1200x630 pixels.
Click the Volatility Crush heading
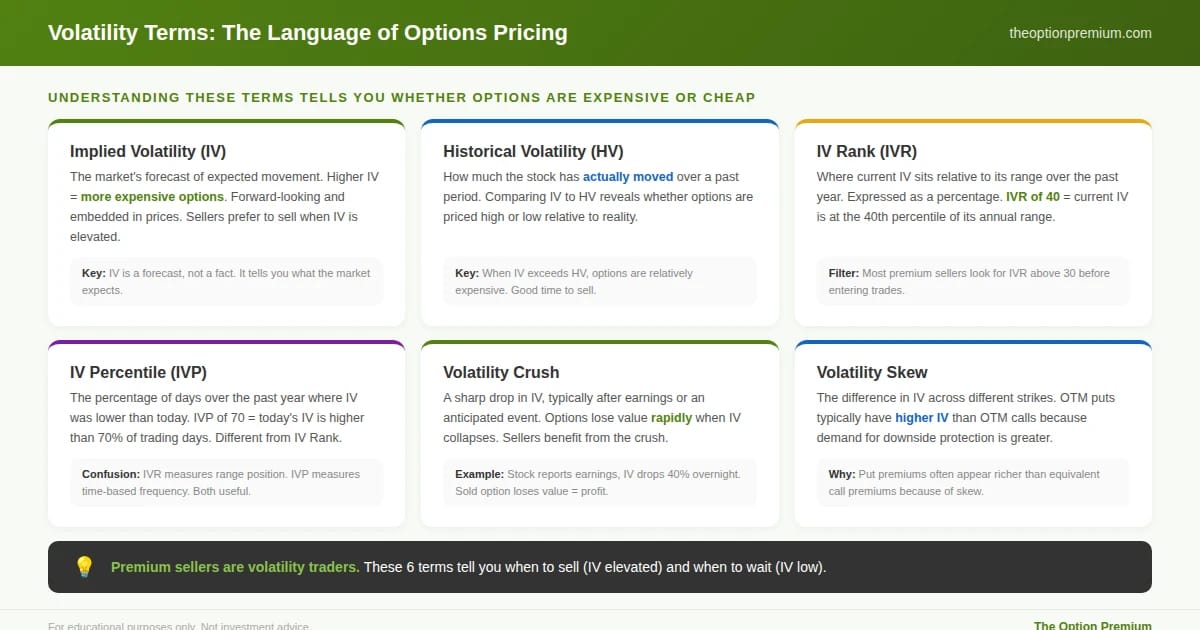(x=501, y=372)
